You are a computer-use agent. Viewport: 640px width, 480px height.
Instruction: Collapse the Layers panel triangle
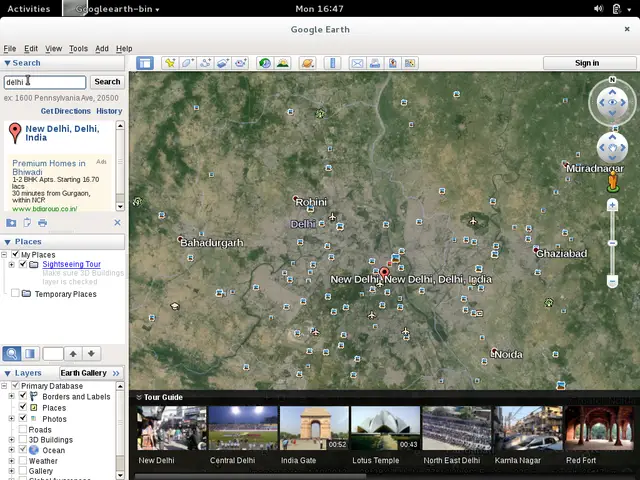[x=7, y=373]
